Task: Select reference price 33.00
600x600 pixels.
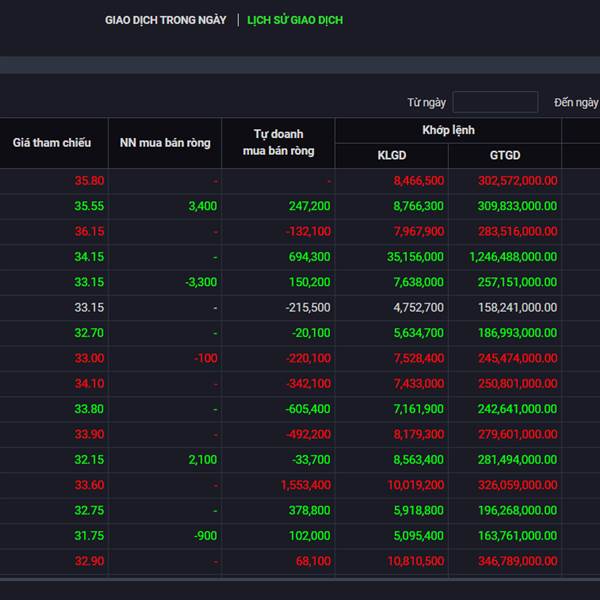Action: pos(89,358)
